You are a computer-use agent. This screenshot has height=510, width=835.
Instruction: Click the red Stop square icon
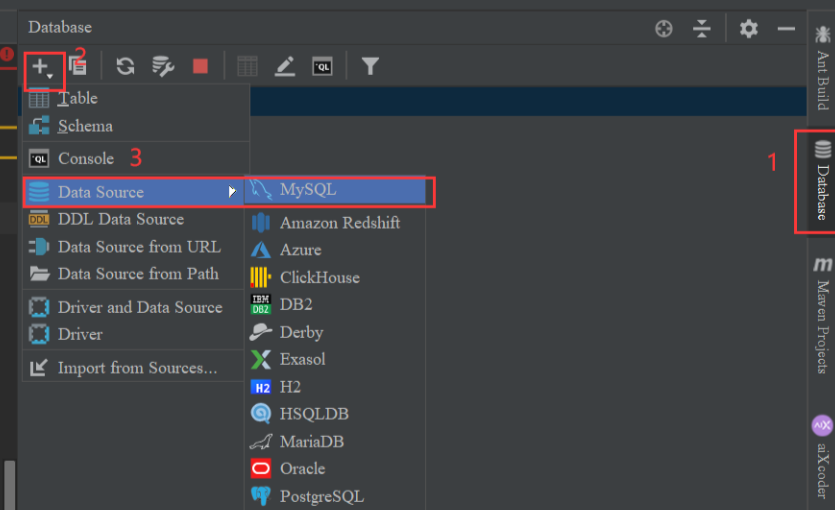(200, 67)
